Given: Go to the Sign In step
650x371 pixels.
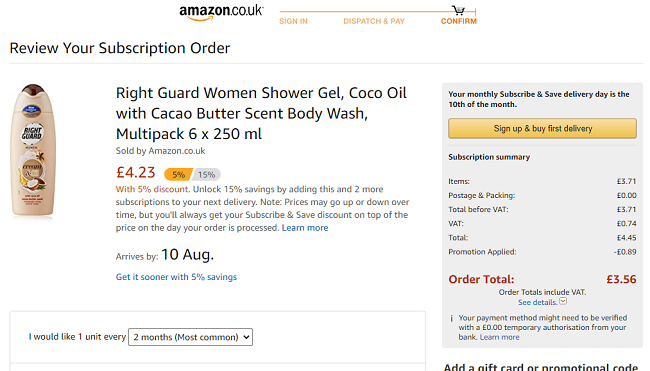Looking at the screenshot, I should (x=293, y=21).
